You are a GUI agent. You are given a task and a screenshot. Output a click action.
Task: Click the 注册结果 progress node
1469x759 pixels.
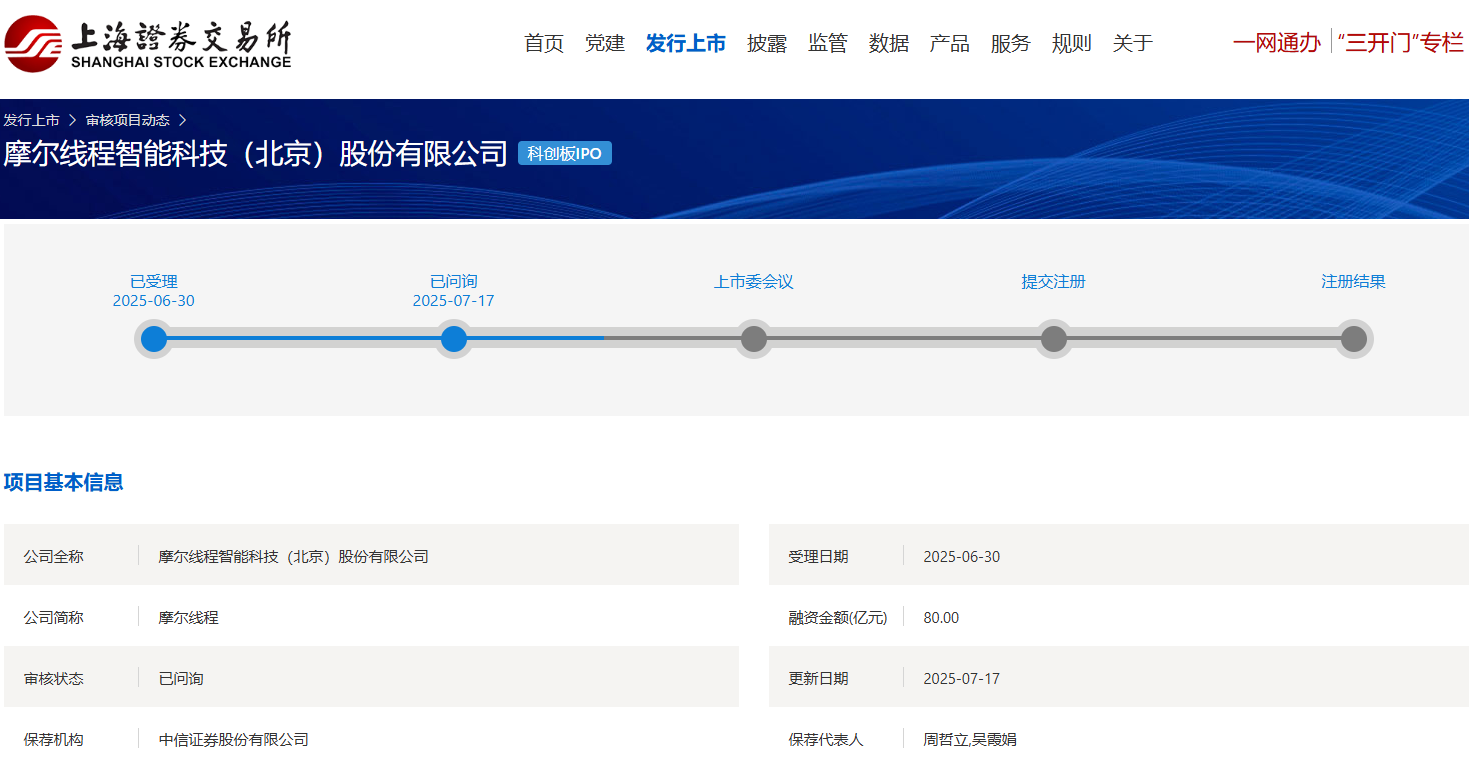click(1354, 339)
